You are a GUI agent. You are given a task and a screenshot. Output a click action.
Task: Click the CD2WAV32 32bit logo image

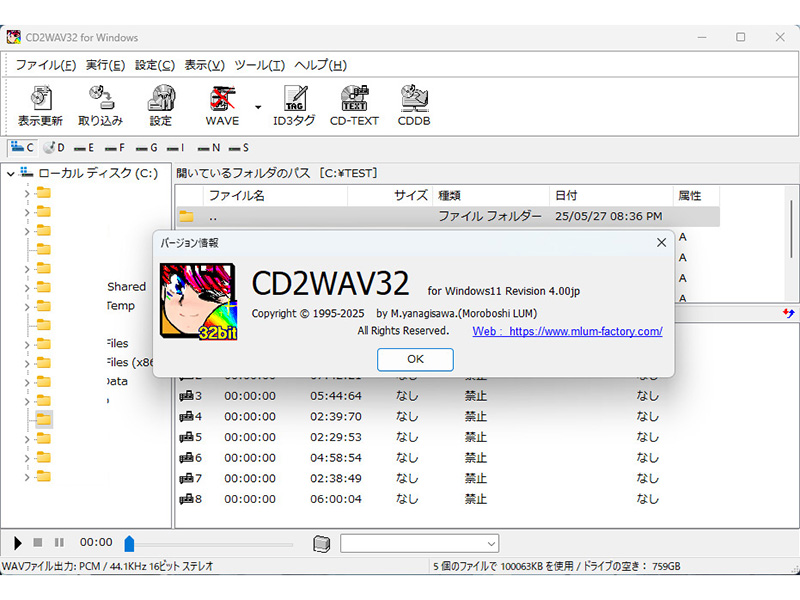pos(198,302)
